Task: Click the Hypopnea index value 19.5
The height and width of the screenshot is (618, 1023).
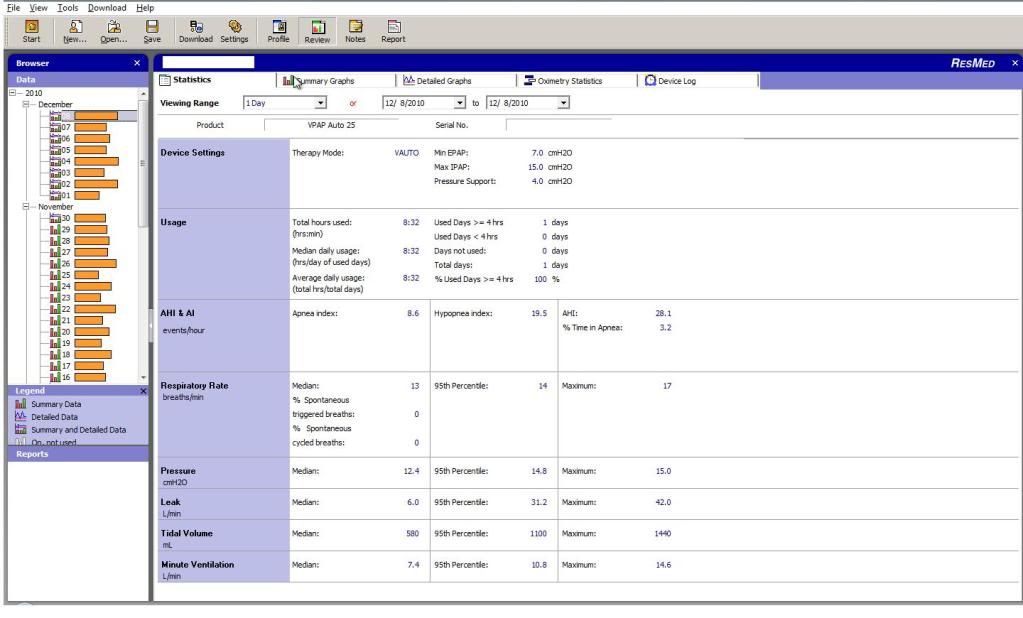Action: 539,313
